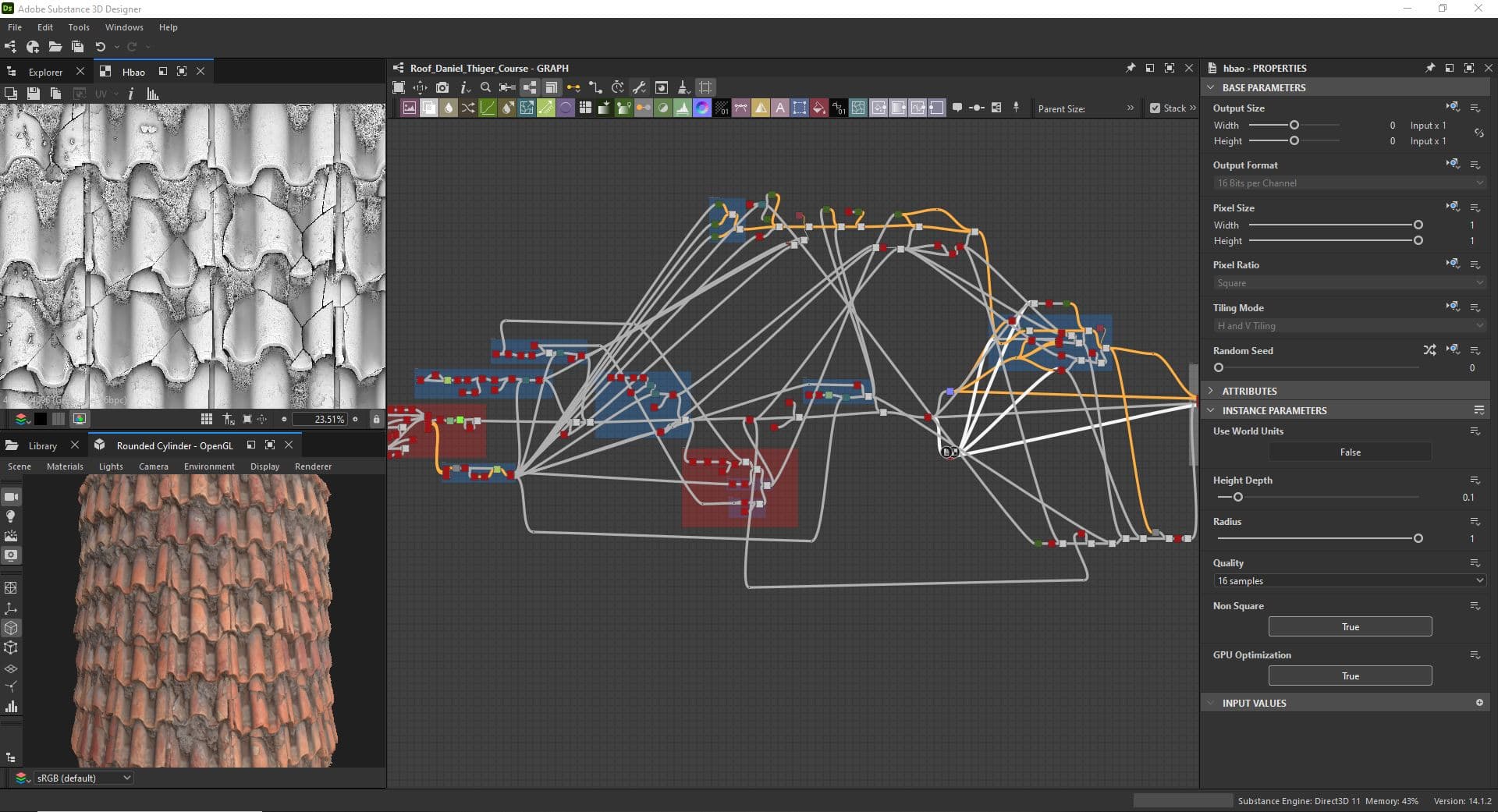Open the Materials menu in 3D view
The height and width of the screenshot is (812, 1498).
[65, 466]
